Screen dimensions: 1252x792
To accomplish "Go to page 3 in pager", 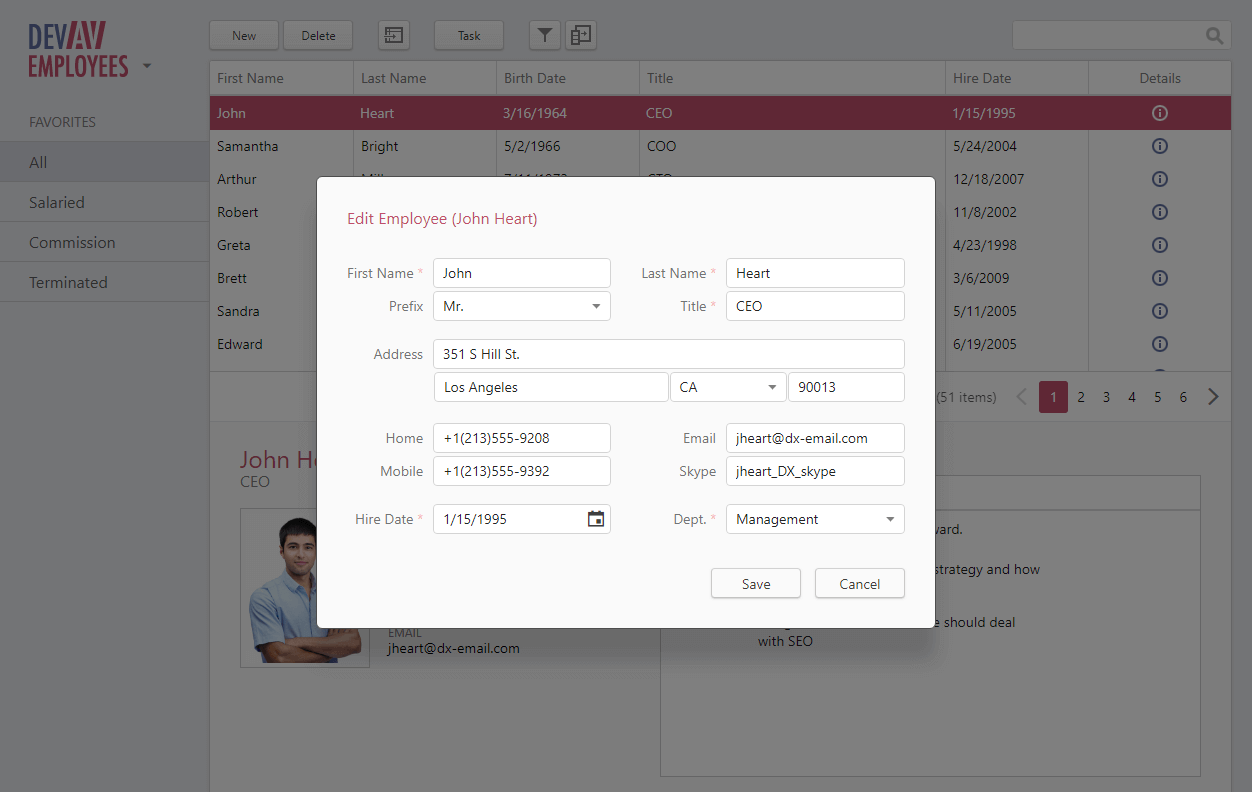I will point(1106,397).
